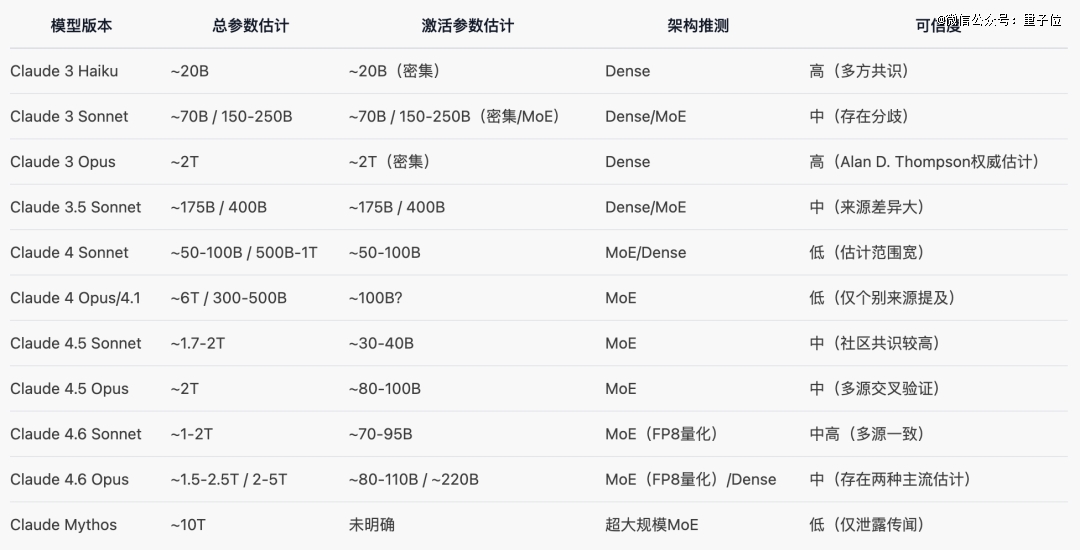Select the Claude 4 Opus/4.1 cell
The width and height of the screenshot is (1080, 550).
[x=75, y=298]
